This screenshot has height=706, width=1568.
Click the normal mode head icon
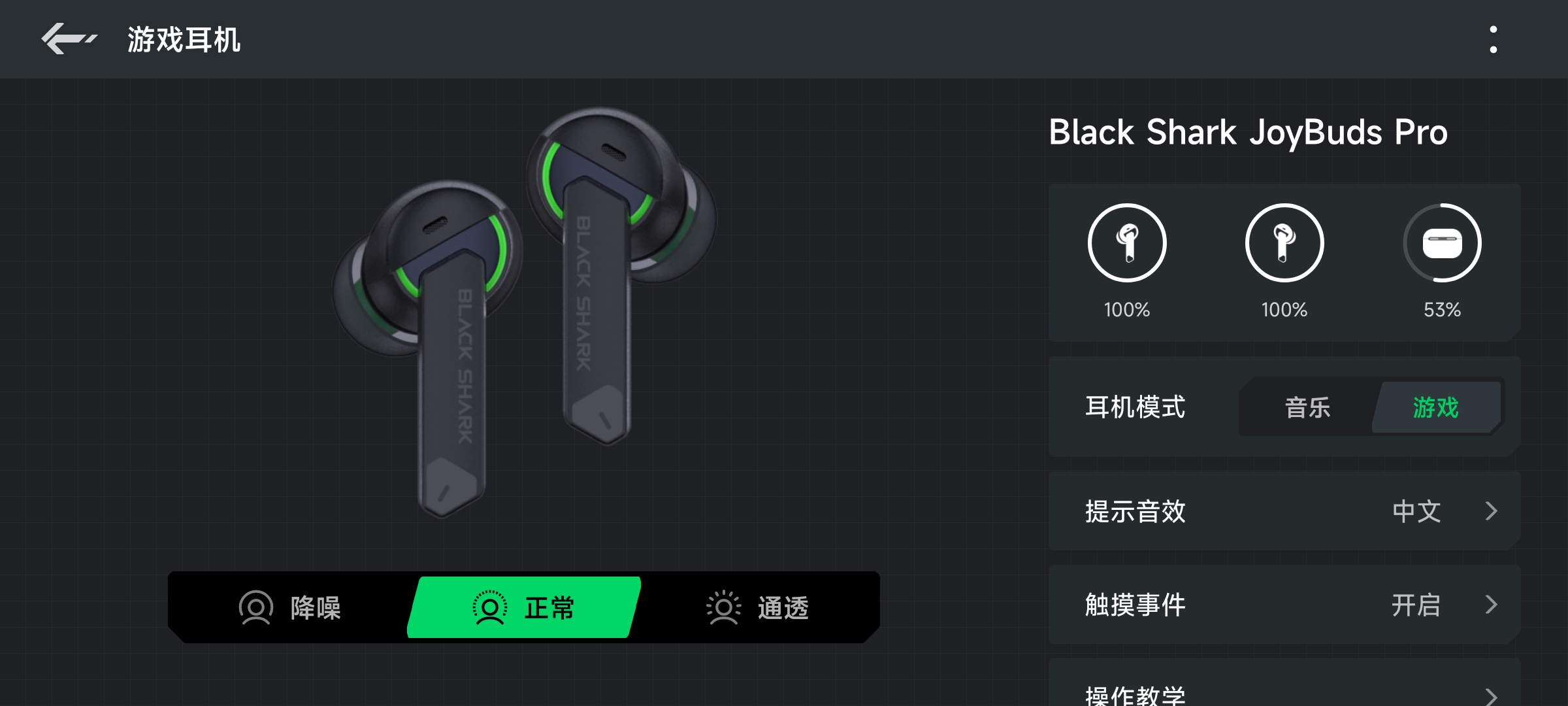[x=490, y=608]
